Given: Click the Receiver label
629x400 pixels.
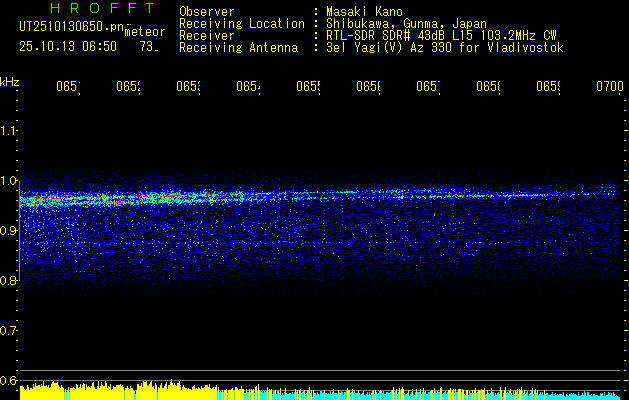Looking at the screenshot, I should click(x=207, y=36).
